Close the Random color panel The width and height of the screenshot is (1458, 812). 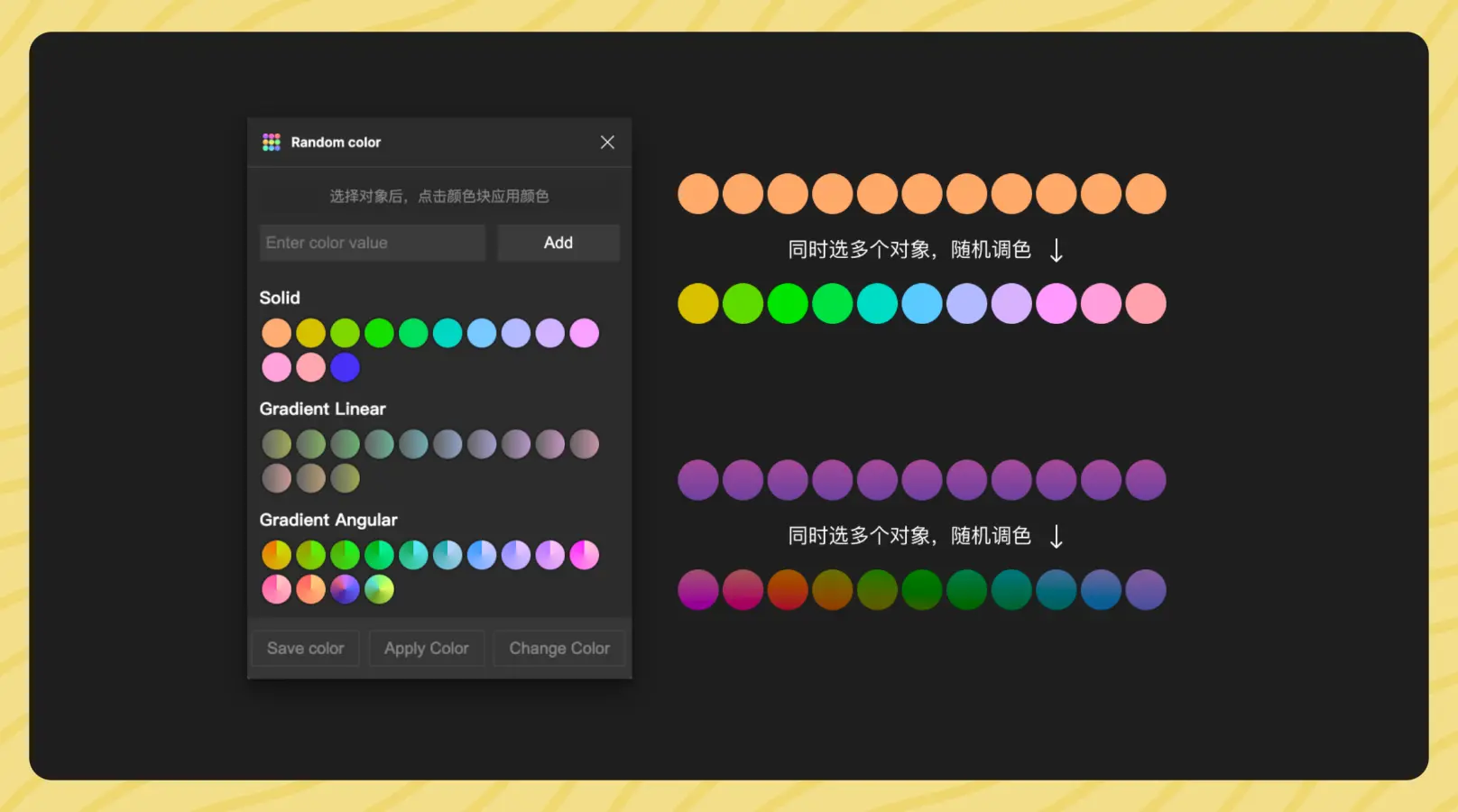(607, 143)
